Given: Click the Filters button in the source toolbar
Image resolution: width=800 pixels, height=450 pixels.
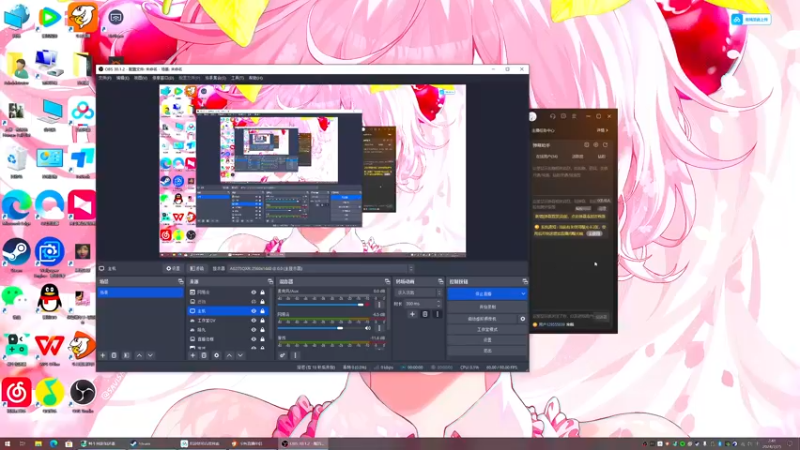Looking at the screenshot, I should (x=196, y=268).
